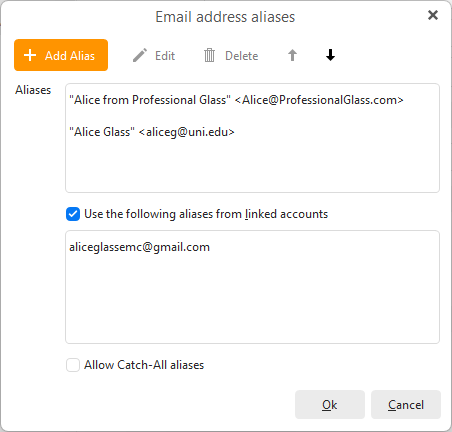Viewport: 452px width, 432px height.
Task: Click the pencil Edit icon
Action: [140, 55]
